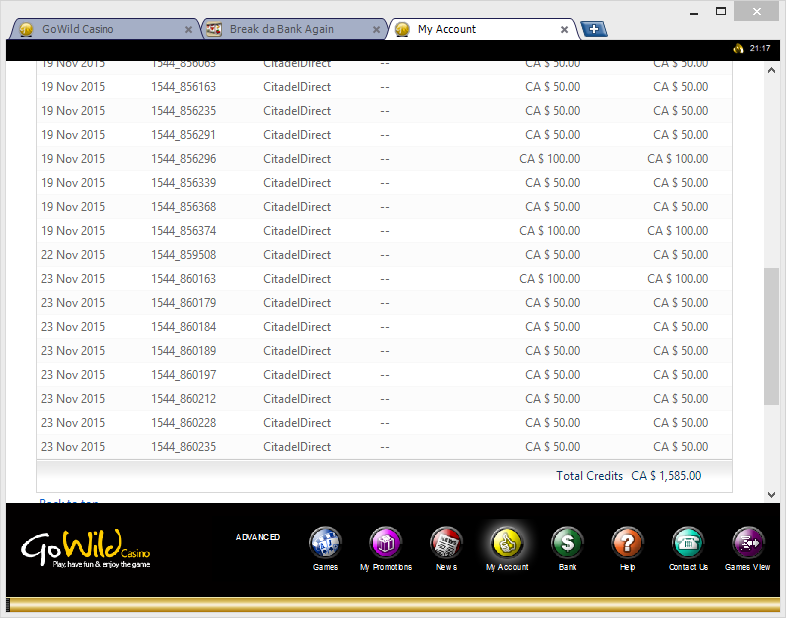Select the My Account tab
Viewport: 786px width, 618px height.
(482, 29)
